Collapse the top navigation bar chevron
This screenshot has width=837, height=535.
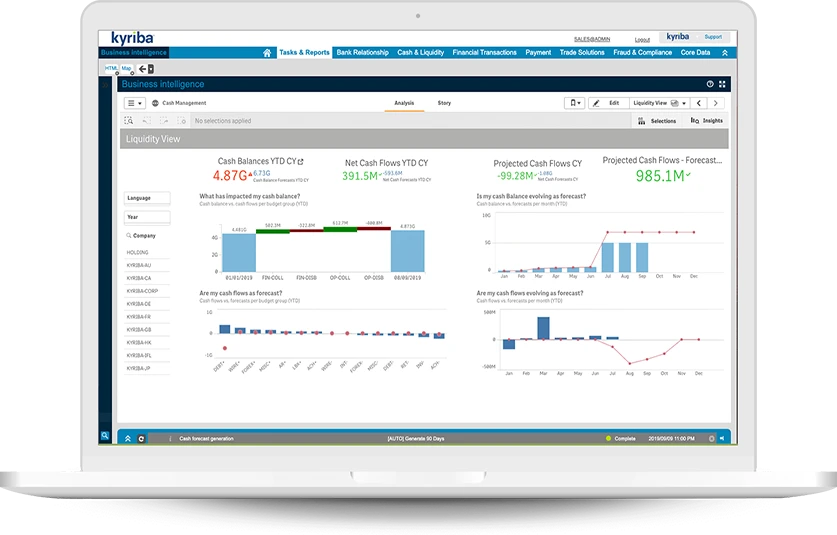point(725,53)
